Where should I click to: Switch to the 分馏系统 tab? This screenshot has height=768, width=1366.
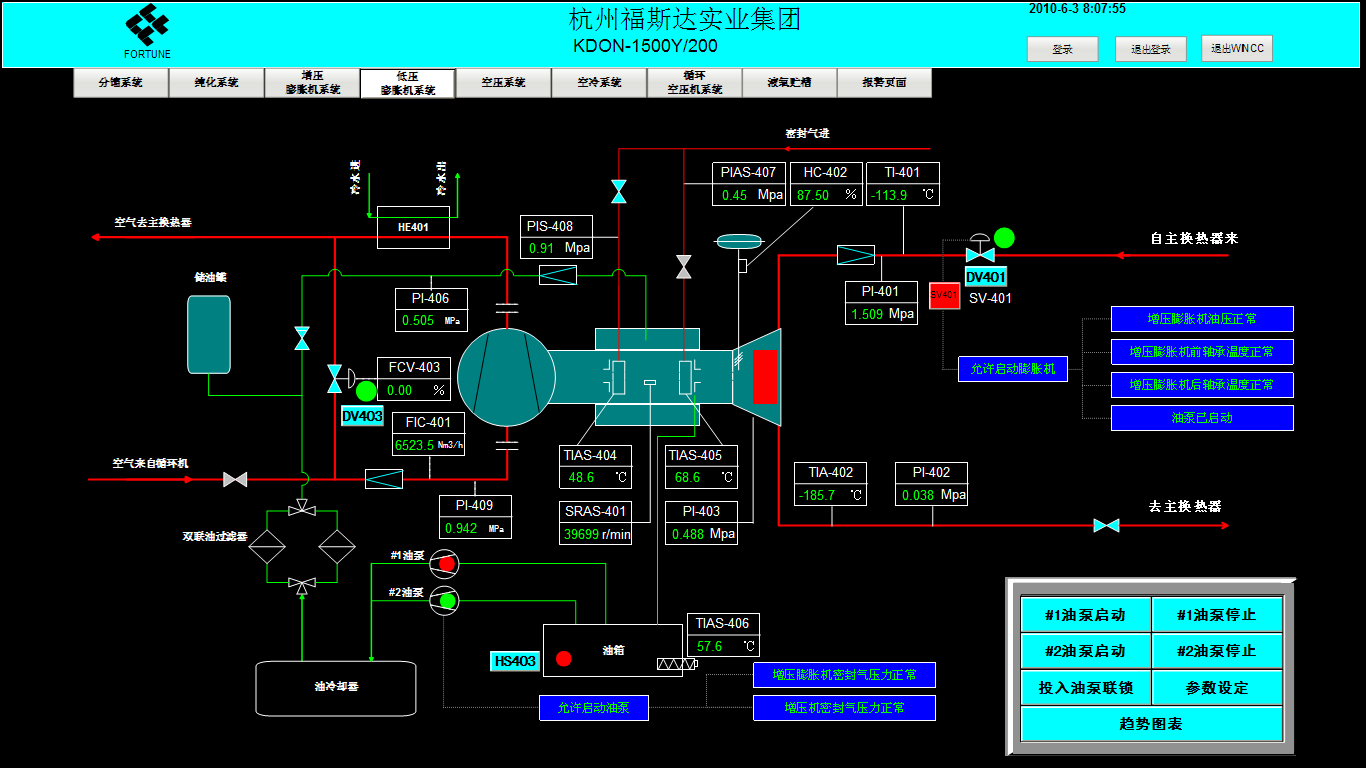pyautogui.click(x=121, y=83)
